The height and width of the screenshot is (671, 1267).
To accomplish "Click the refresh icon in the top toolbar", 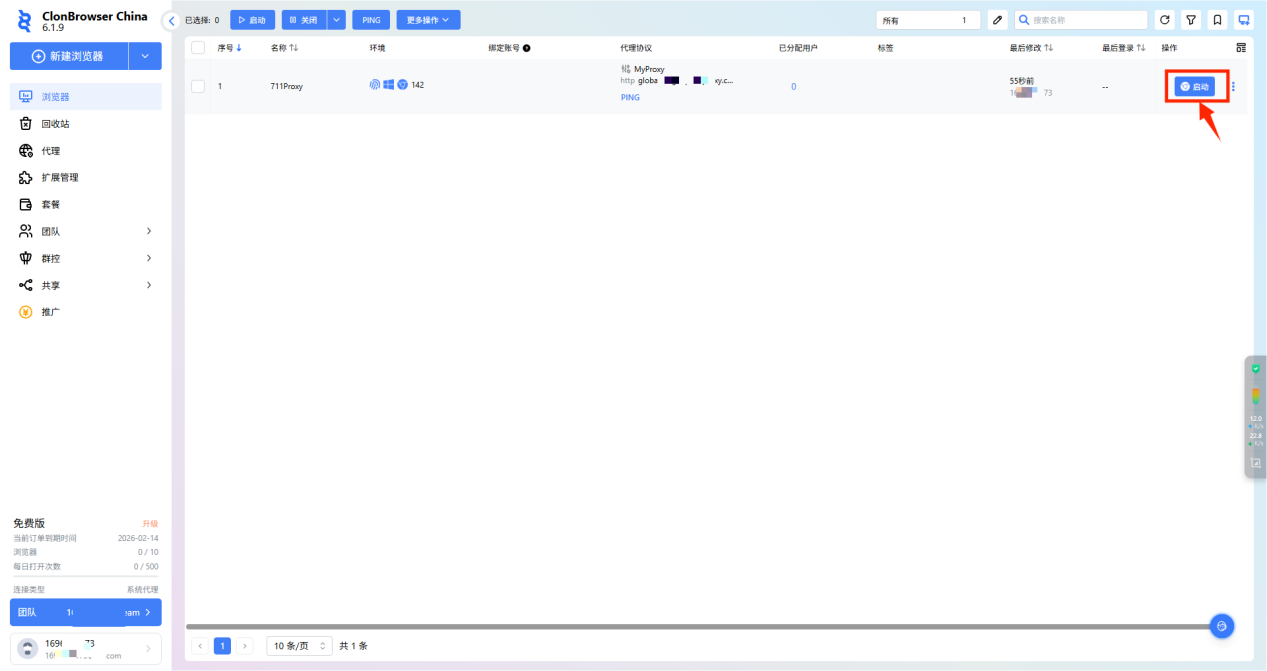I will [1164, 20].
